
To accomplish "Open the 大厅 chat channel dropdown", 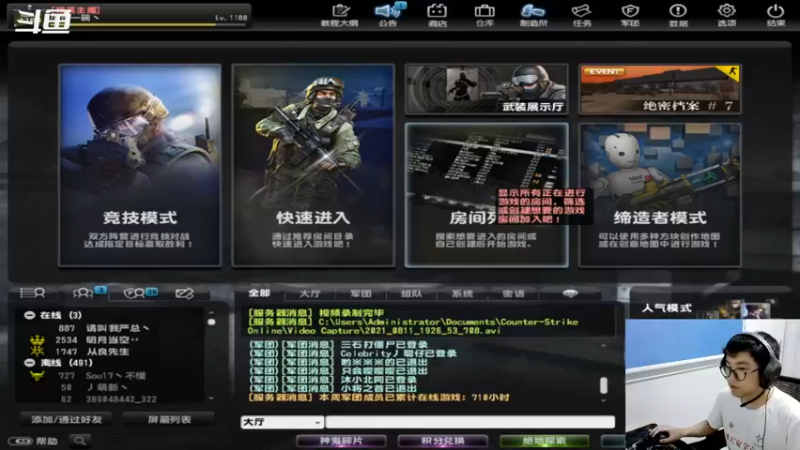I will pyautogui.click(x=282, y=422).
